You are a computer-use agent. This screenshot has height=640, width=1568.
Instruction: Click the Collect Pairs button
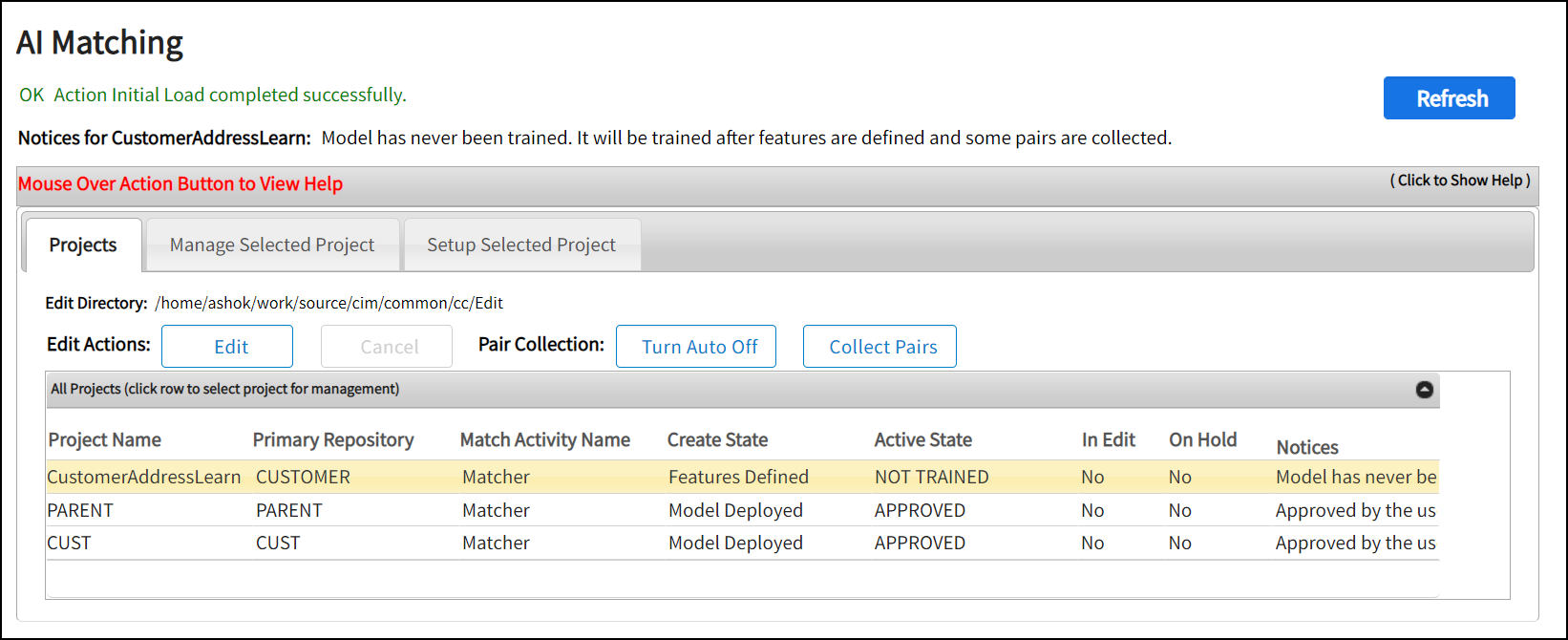[879, 347]
